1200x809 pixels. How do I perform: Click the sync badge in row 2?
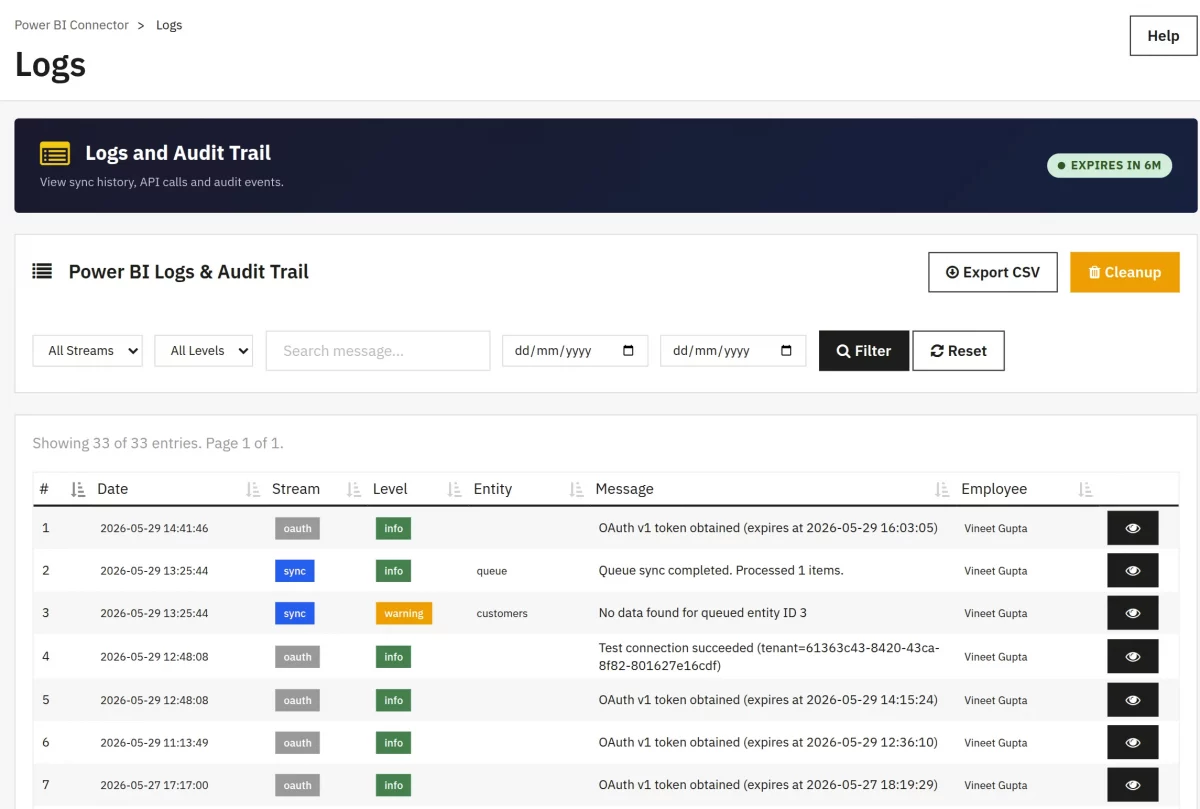coord(295,571)
